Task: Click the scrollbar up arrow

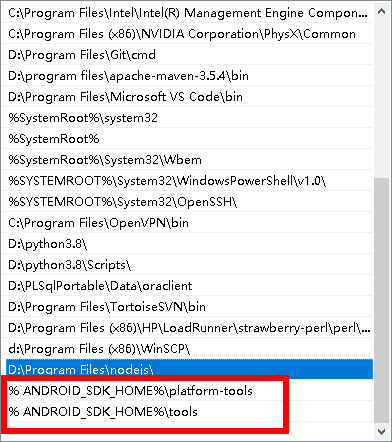Action: [x=382, y=11]
